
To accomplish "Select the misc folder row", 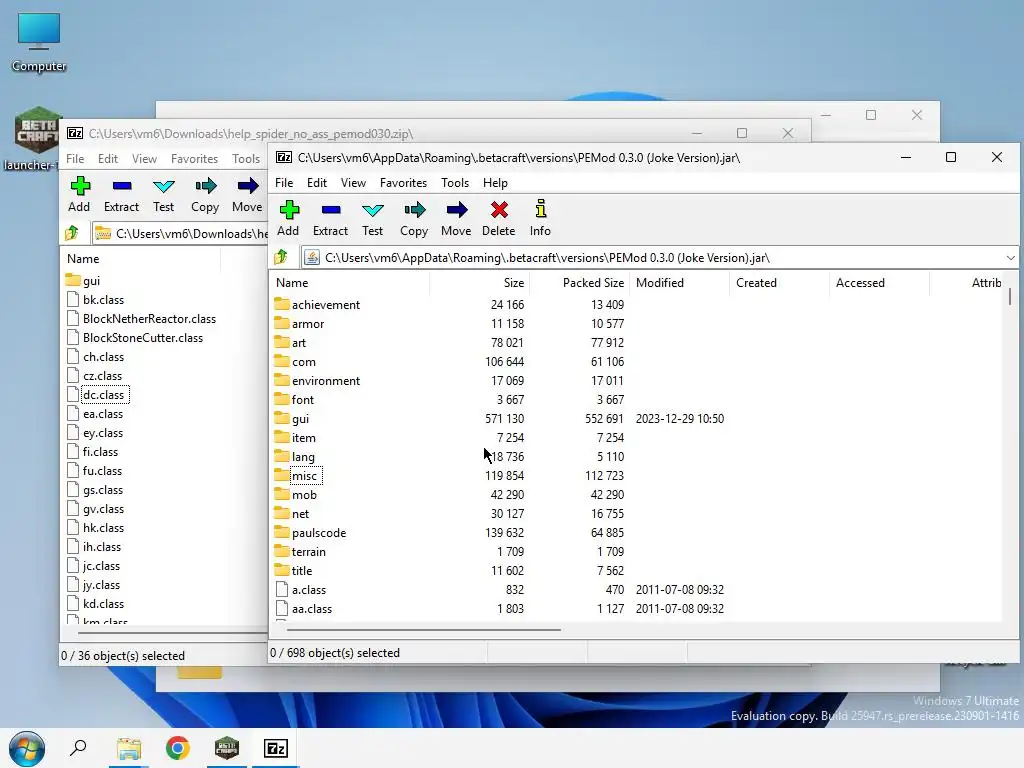I will click(304, 475).
